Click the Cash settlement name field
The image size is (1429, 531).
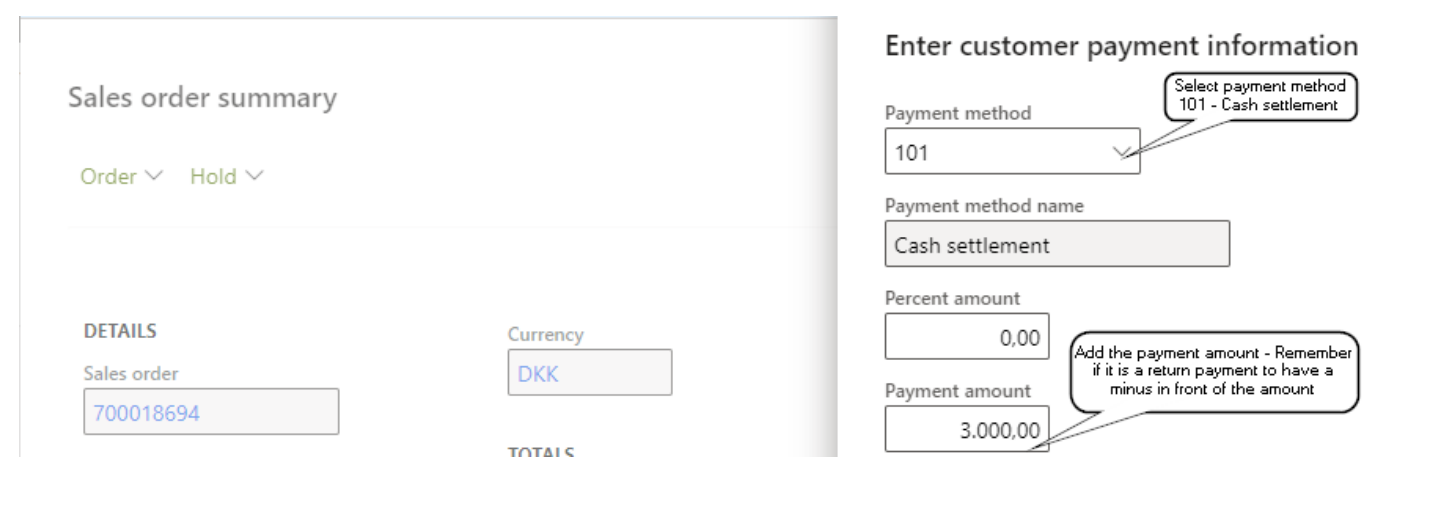1056,245
